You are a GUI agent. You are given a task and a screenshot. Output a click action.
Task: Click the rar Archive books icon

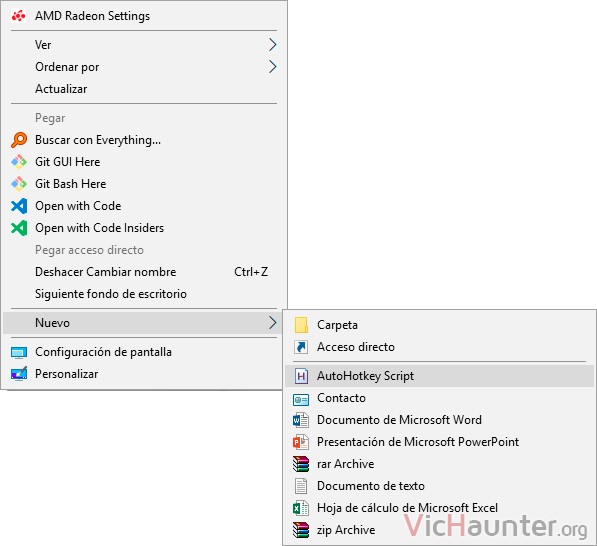tap(301, 464)
